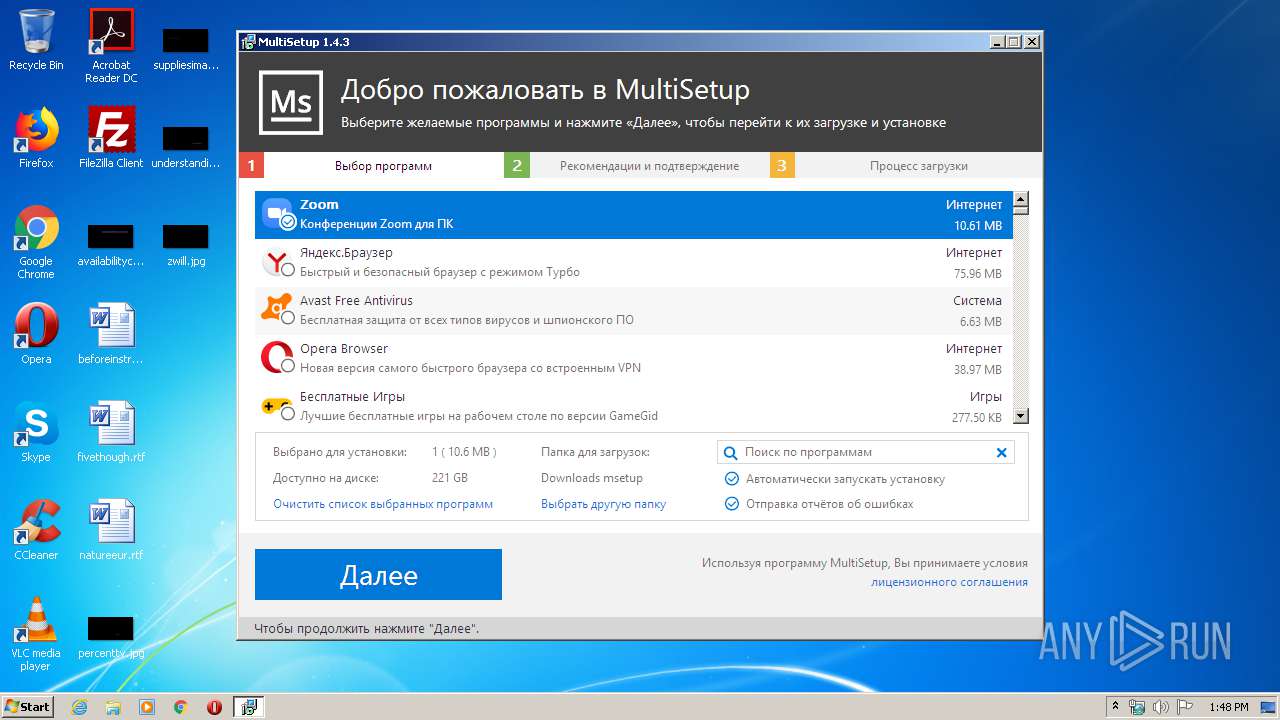
Task: Click Выбрать другую папку link
Action: tap(603, 504)
